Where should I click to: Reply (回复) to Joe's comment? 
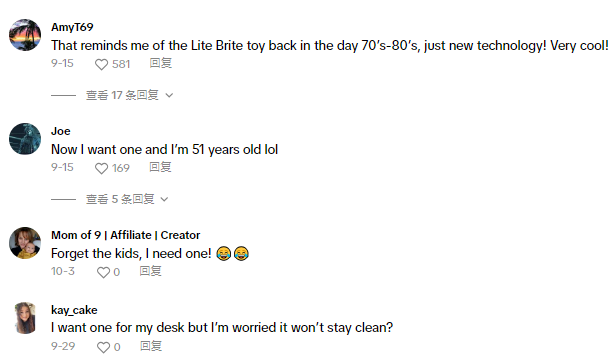tap(160, 167)
